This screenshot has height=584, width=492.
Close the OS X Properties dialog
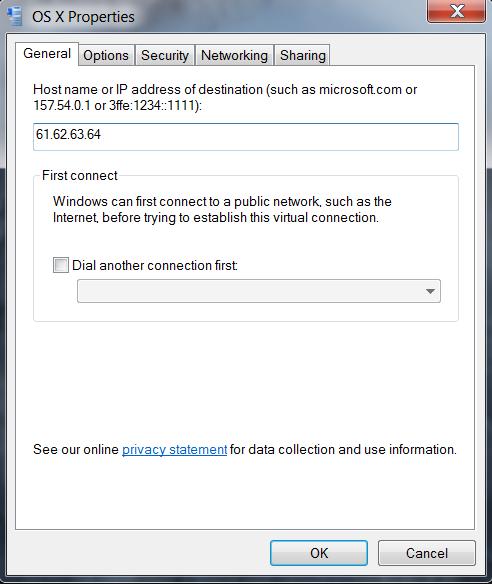pyautogui.click(x=456, y=11)
